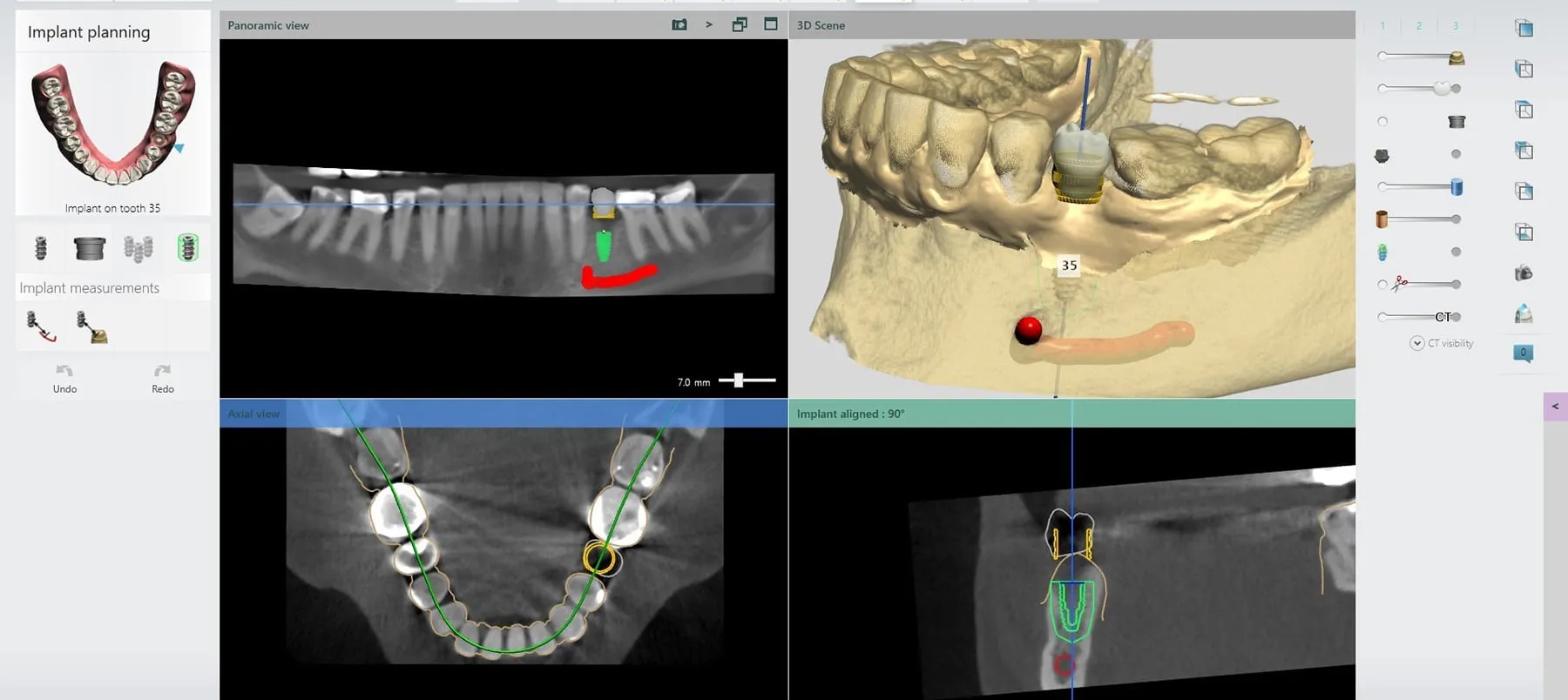The width and height of the screenshot is (1568, 700).
Task: Click the scissors clipping icon
Action: coord(1400,284)
